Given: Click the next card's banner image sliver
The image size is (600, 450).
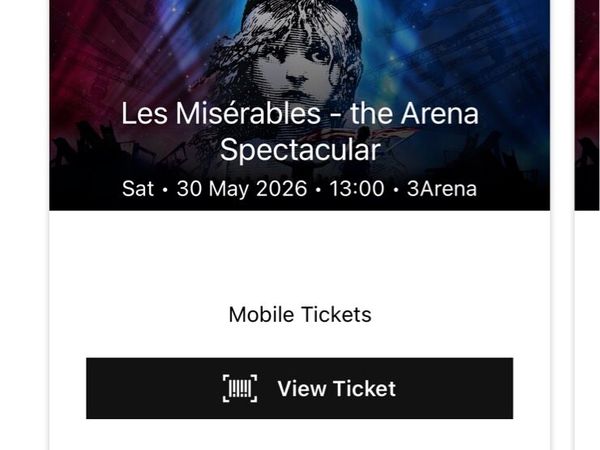Looking at the screenshot, I should (587, 100).
